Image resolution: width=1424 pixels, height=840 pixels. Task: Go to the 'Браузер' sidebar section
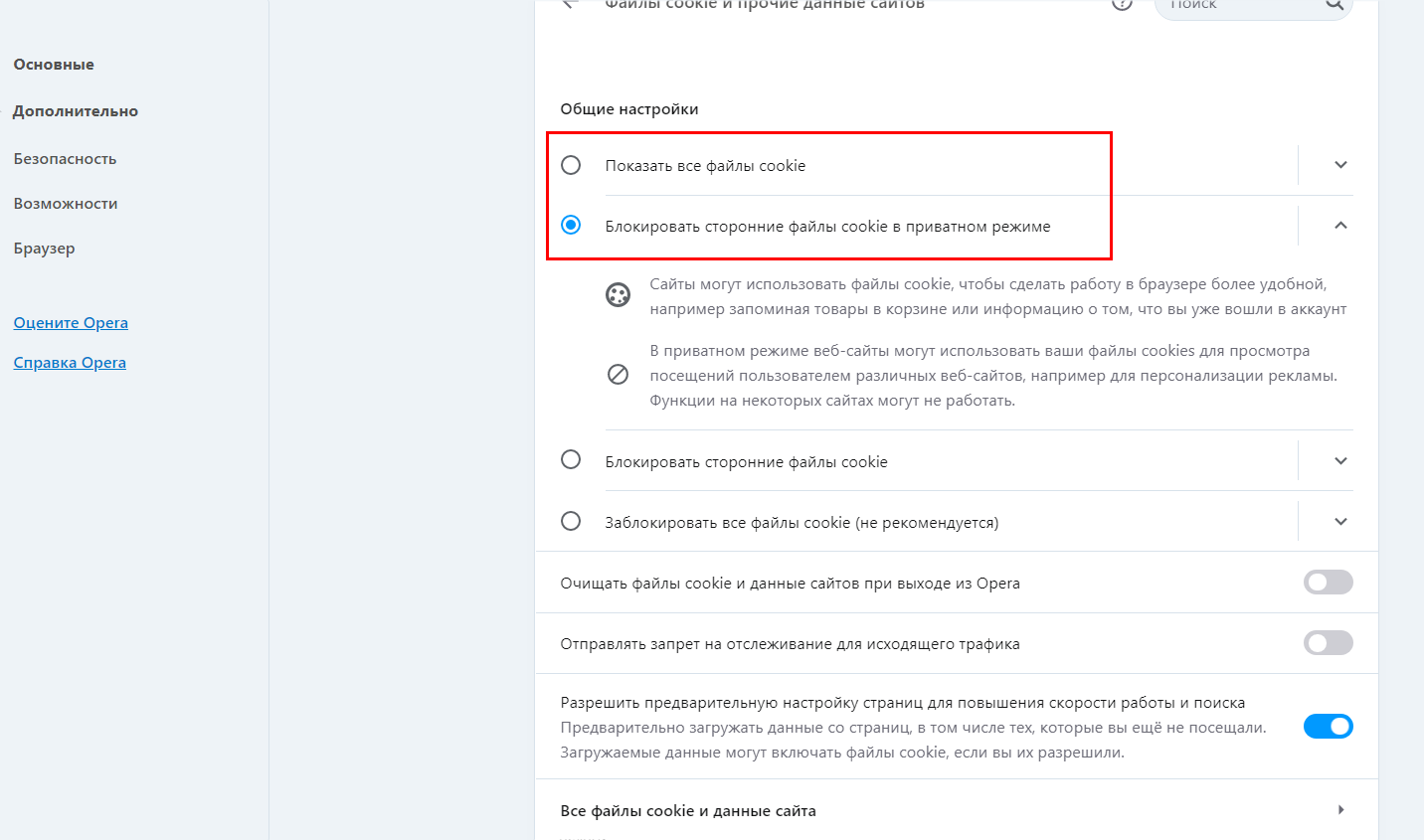[44, 249]
